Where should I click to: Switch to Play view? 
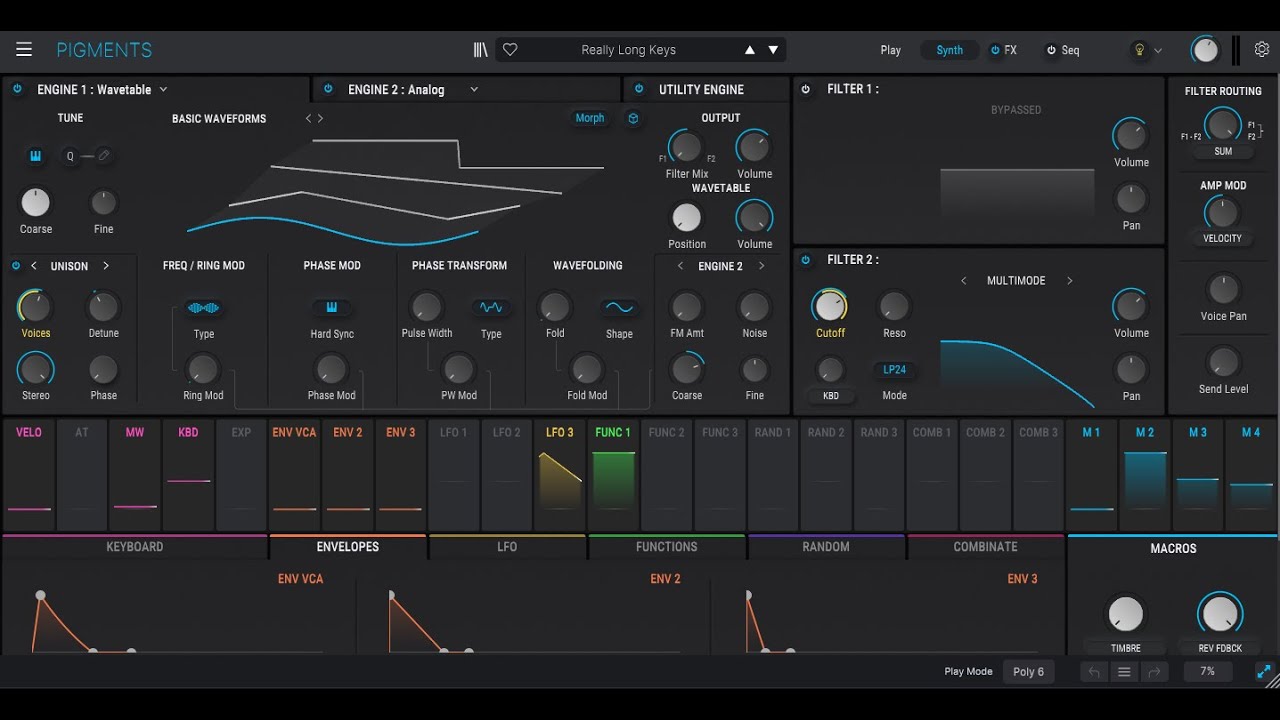891,50
